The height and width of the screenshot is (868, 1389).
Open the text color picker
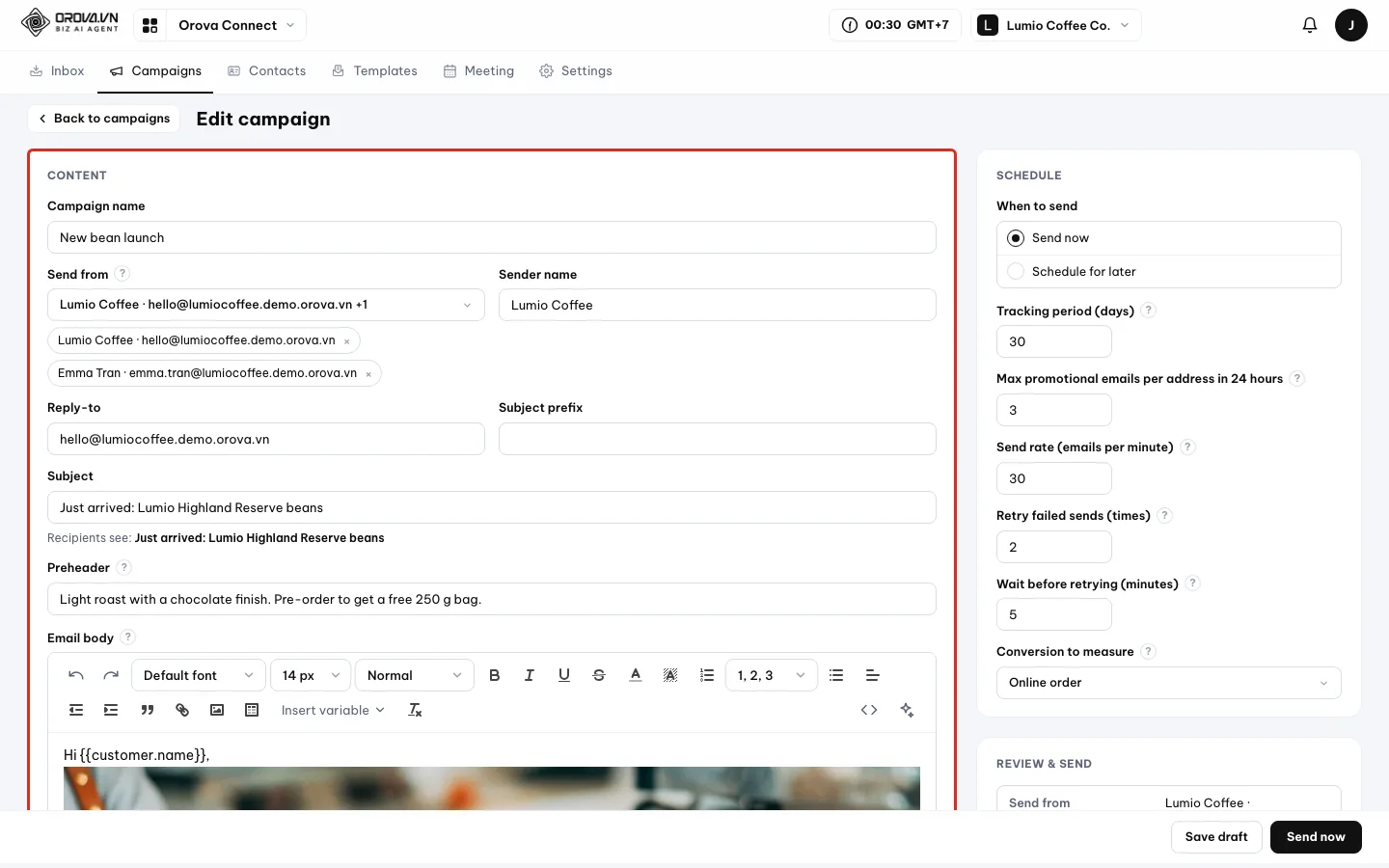pyautogui.click(x=636, y=675)
